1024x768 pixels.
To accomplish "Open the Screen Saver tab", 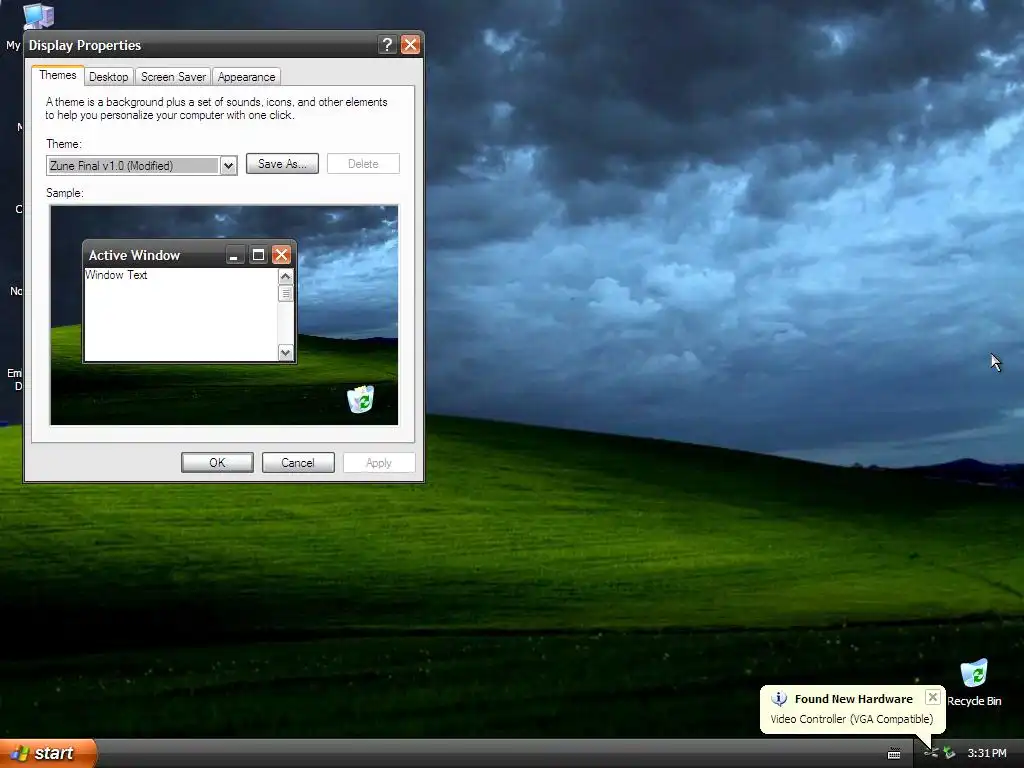I will 173,77.
